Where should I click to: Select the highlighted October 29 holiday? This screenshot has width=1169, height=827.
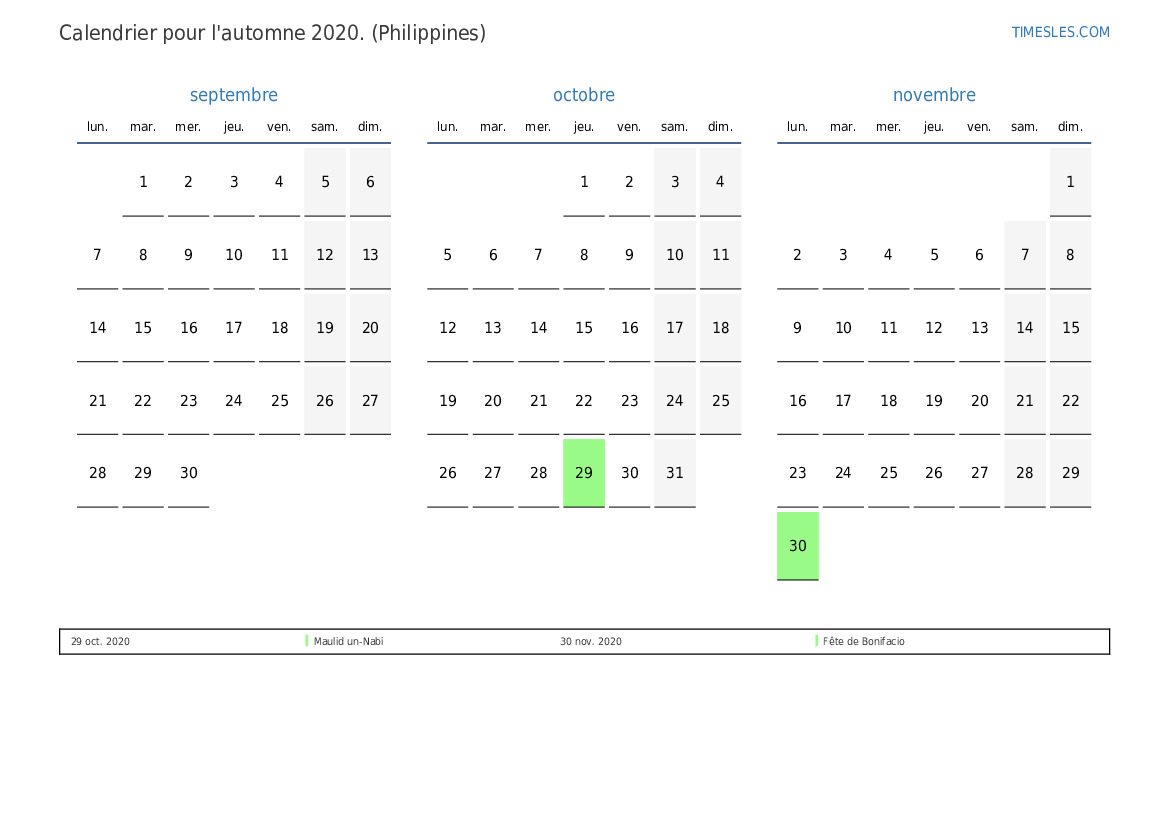[x=584, y=473]
